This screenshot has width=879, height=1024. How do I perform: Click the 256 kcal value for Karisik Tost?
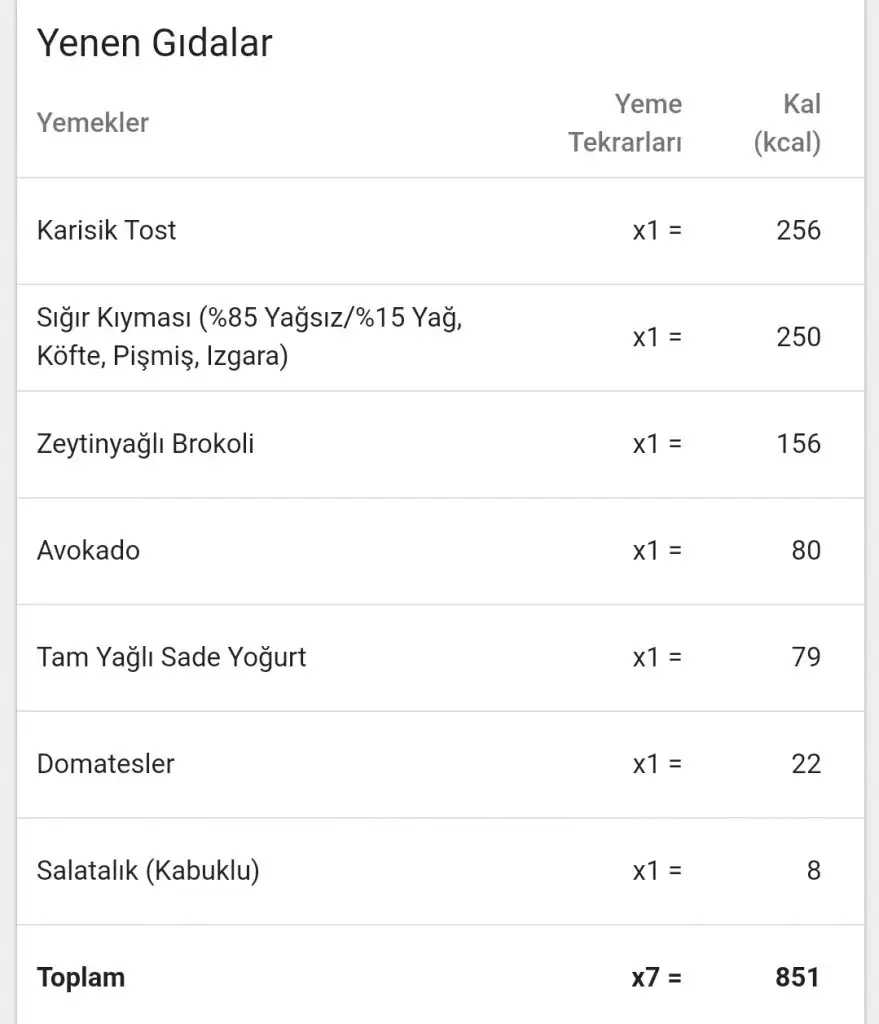798,230
